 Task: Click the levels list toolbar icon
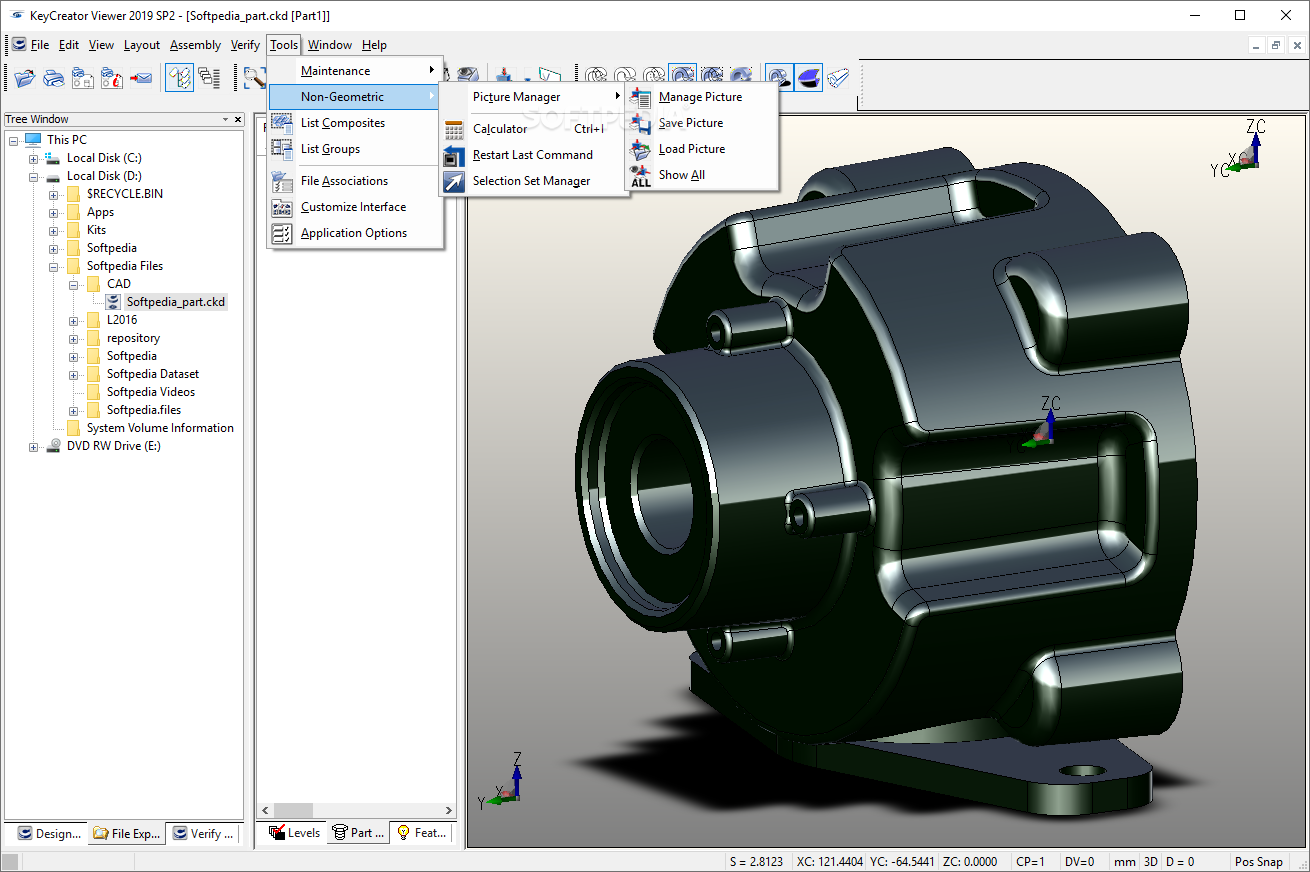(x=209, y=77)
